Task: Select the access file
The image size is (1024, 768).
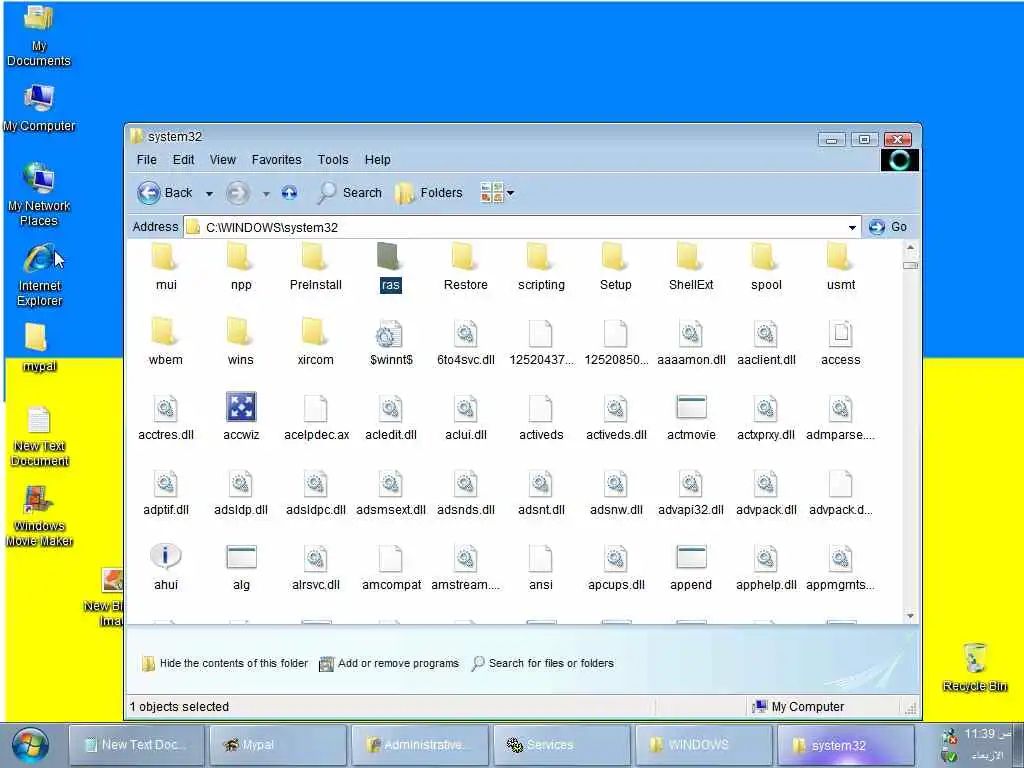Action: (x=840, y=342)
